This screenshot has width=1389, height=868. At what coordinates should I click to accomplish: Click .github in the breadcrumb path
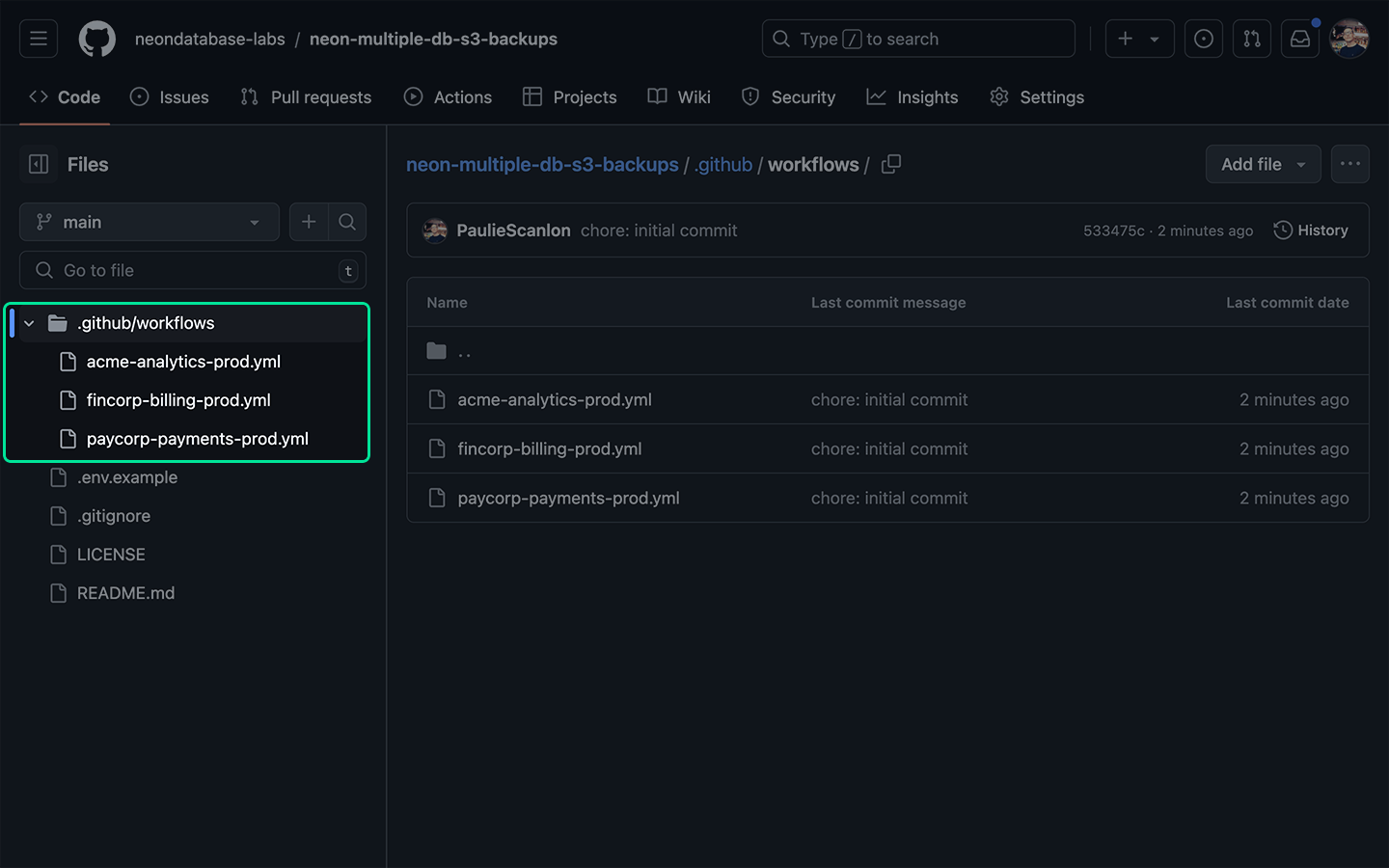point(723,164)
